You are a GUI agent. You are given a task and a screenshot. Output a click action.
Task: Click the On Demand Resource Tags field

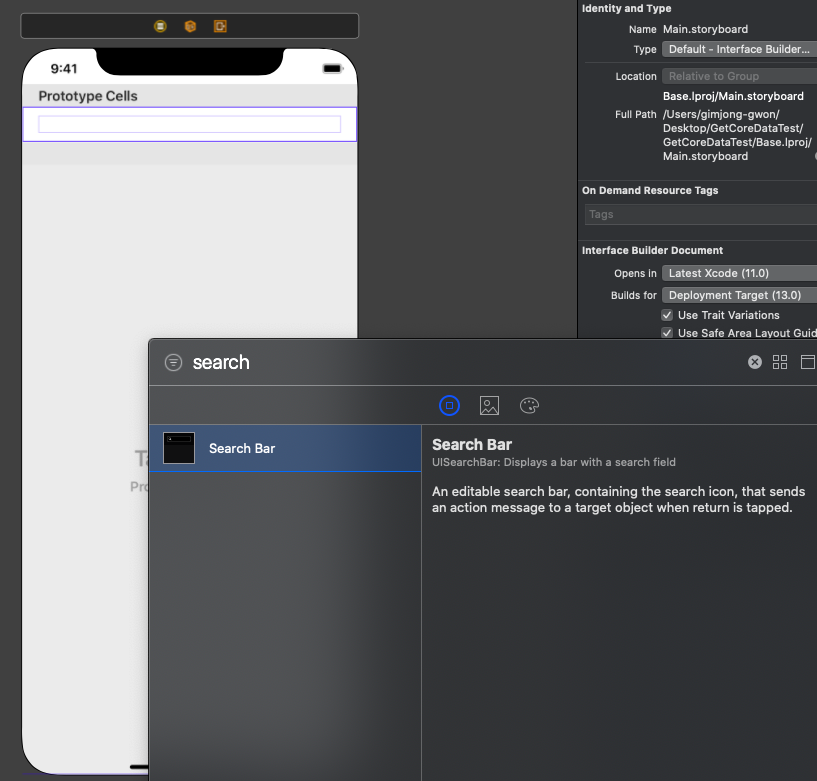tap(701, 214)
